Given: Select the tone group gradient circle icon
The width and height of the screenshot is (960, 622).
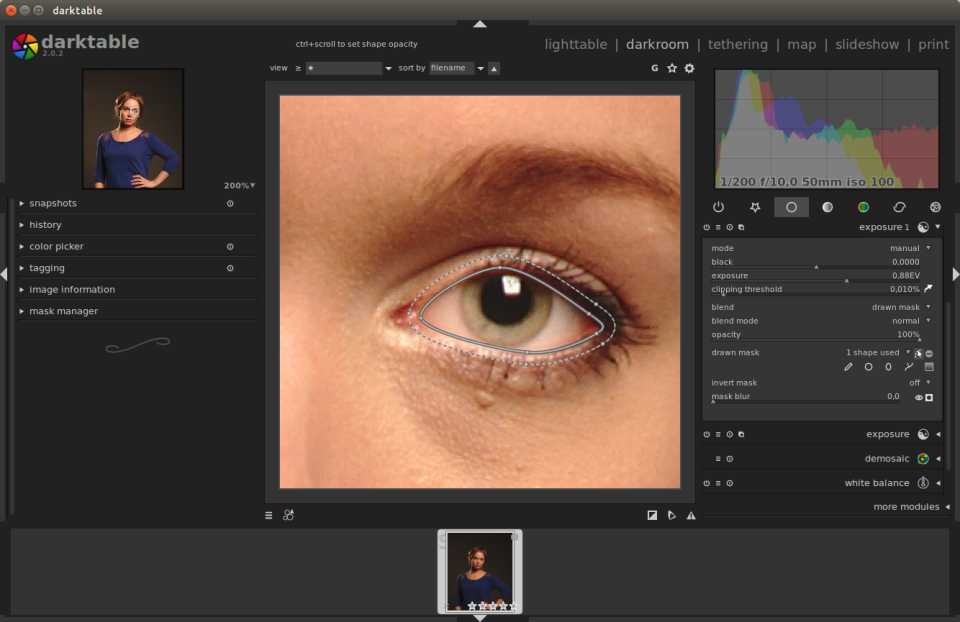Looking at the screenshot, I should pyautogui.click(x=827, y=207).
